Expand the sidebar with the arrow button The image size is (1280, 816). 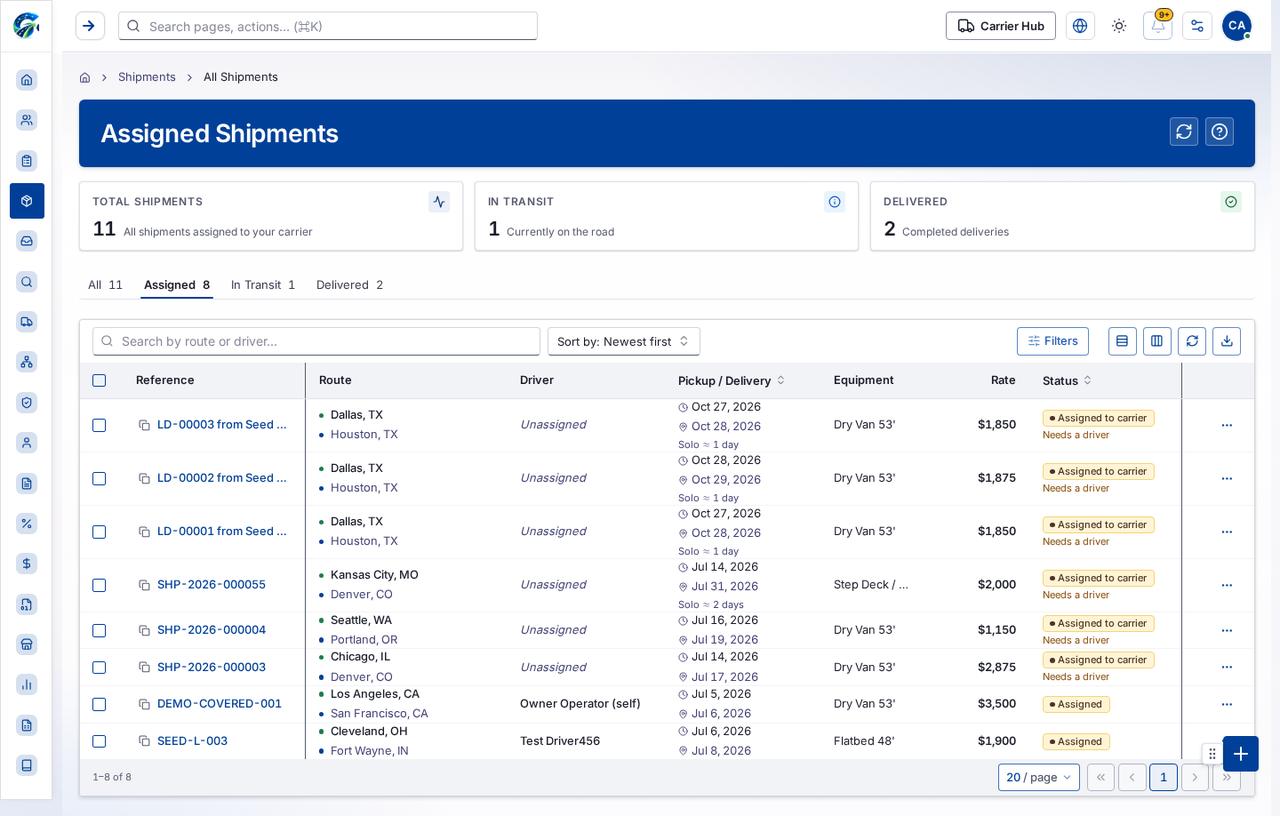pos(89,26)
